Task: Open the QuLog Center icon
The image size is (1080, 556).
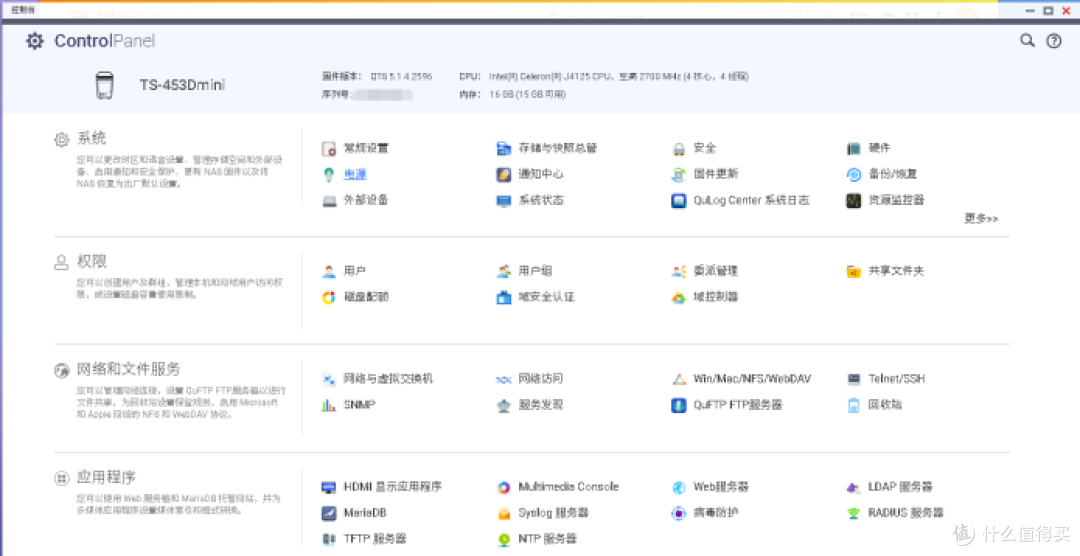Action: pos(678,200)
